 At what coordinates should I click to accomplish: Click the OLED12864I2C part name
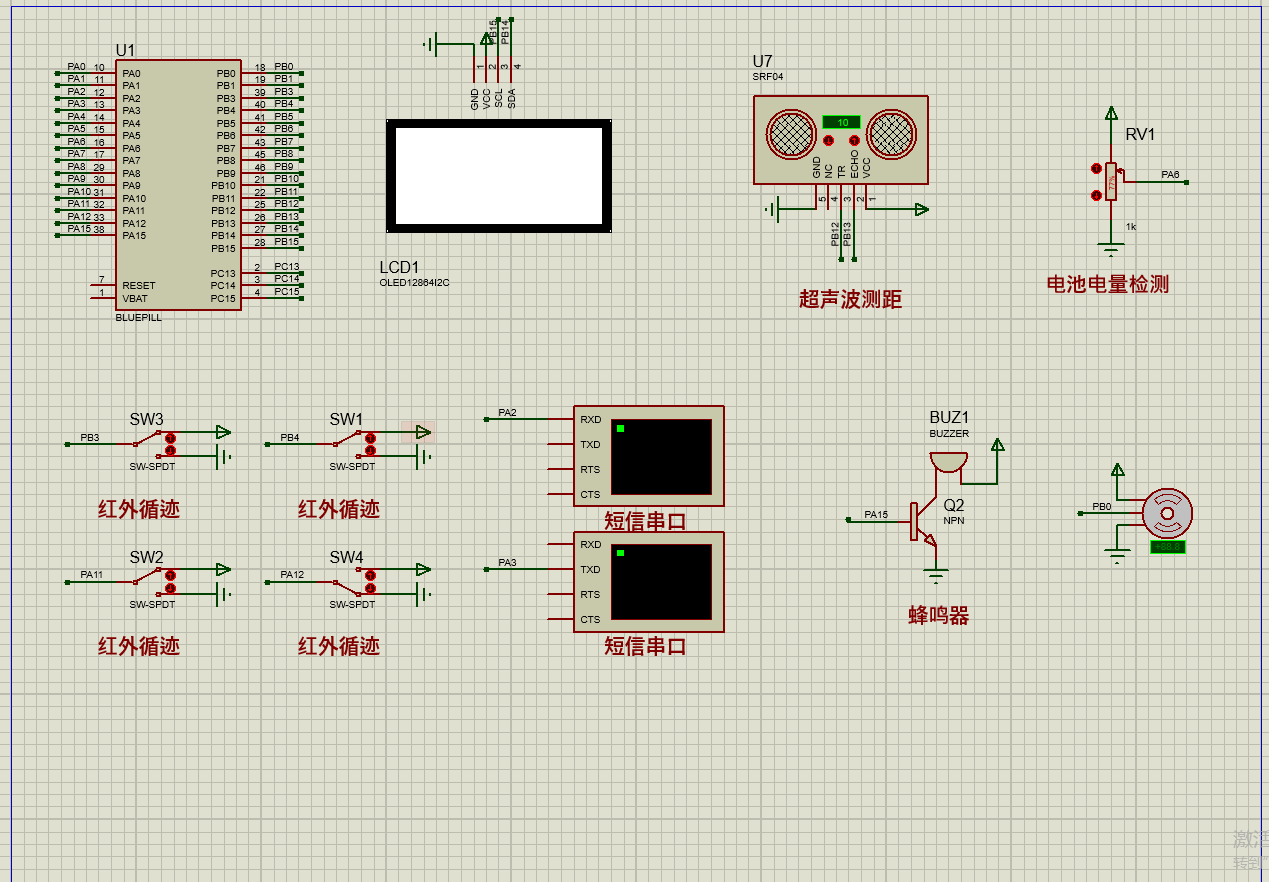(x=414, y=283)
